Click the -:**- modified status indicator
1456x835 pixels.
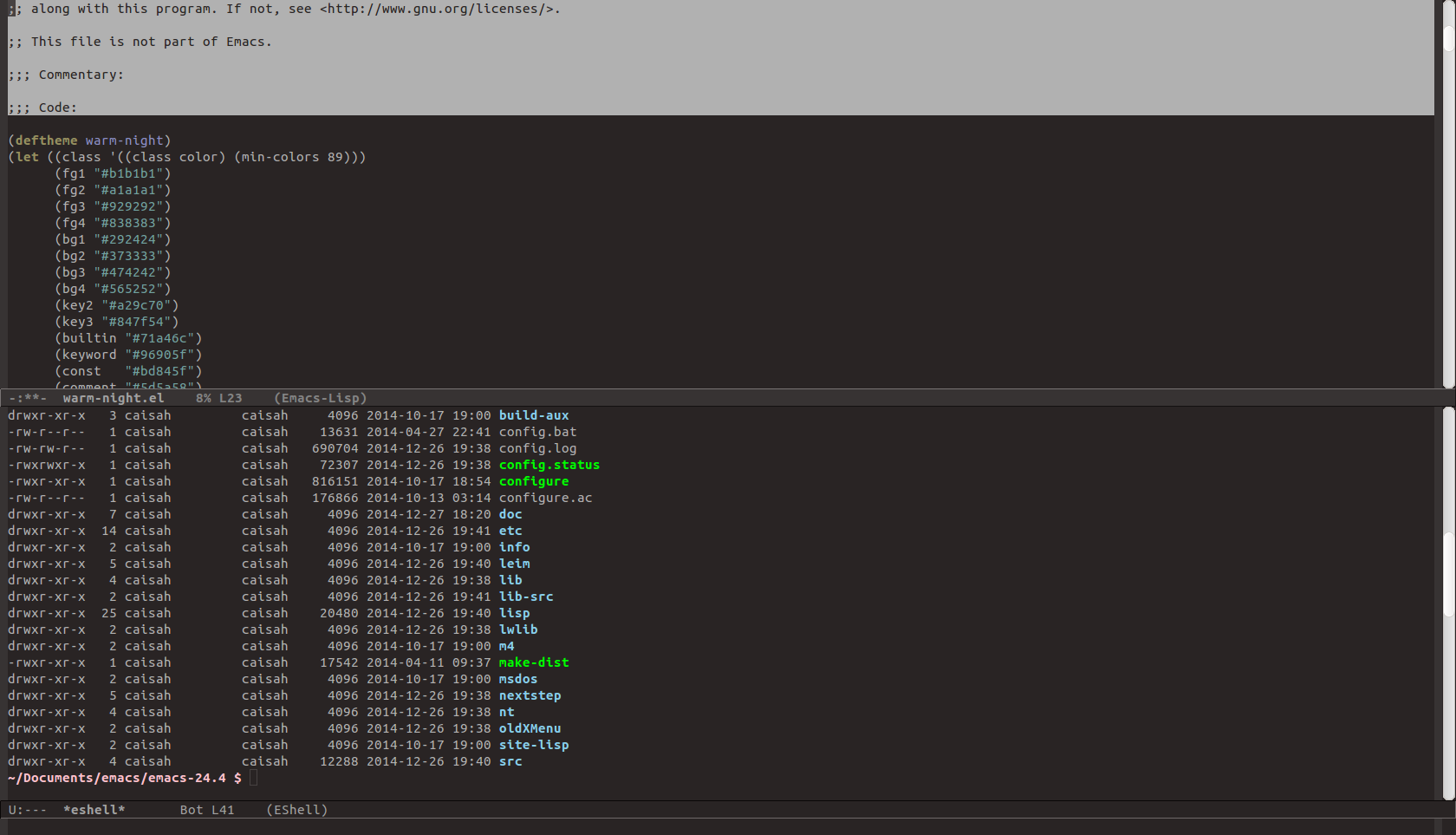pos(27,398)
